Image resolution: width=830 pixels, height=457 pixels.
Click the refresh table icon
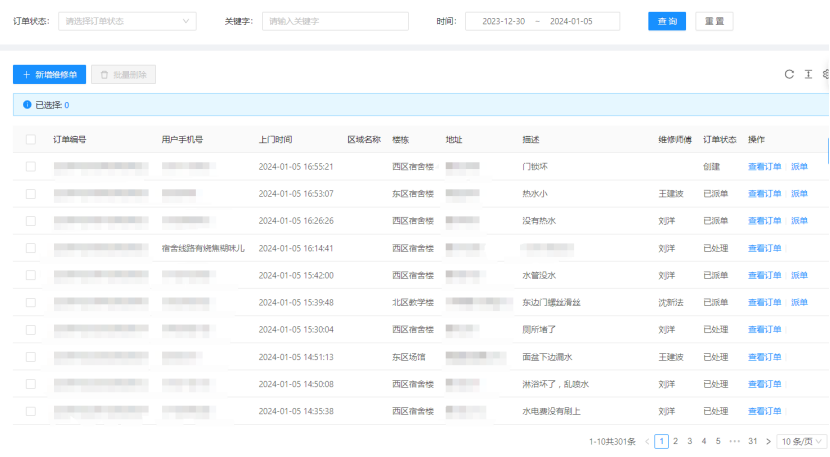pos(789,74)
